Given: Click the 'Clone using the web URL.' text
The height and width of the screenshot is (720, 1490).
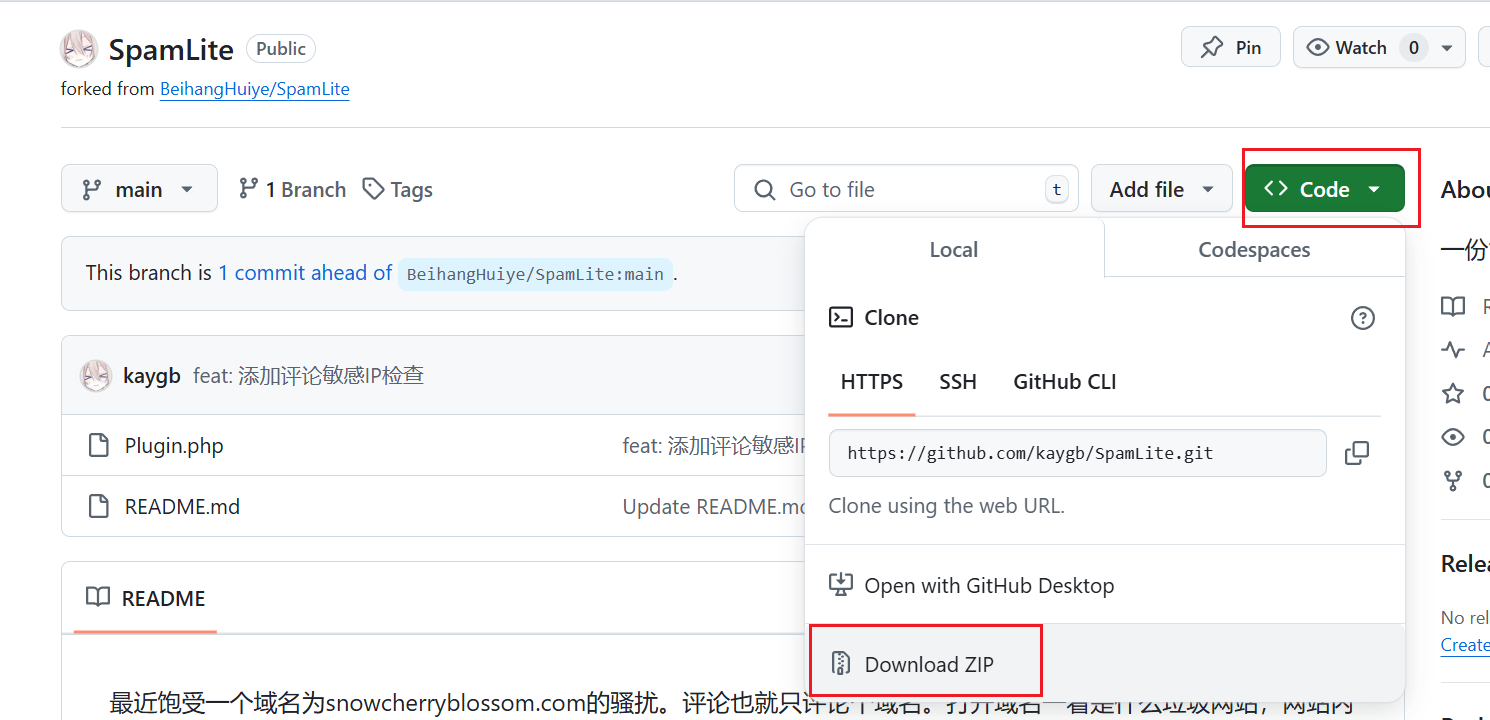Looking at the screenshot, I should [x=946, y=506].
